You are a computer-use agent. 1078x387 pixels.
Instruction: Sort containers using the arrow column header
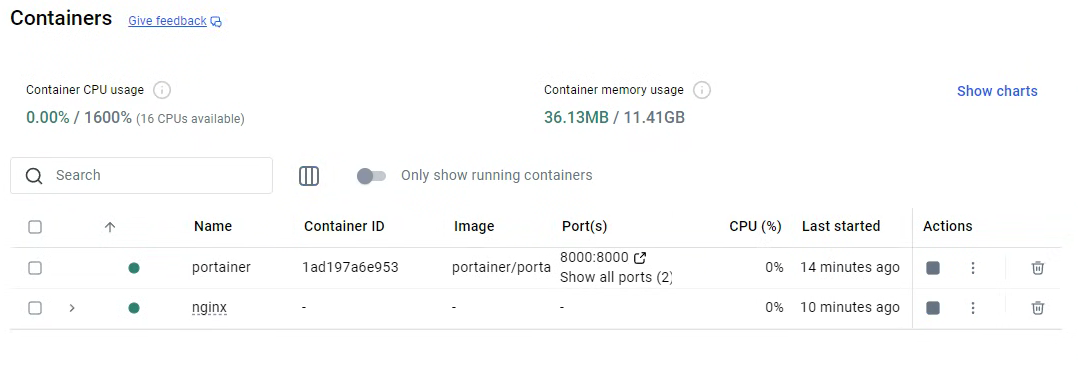[109, 227]
